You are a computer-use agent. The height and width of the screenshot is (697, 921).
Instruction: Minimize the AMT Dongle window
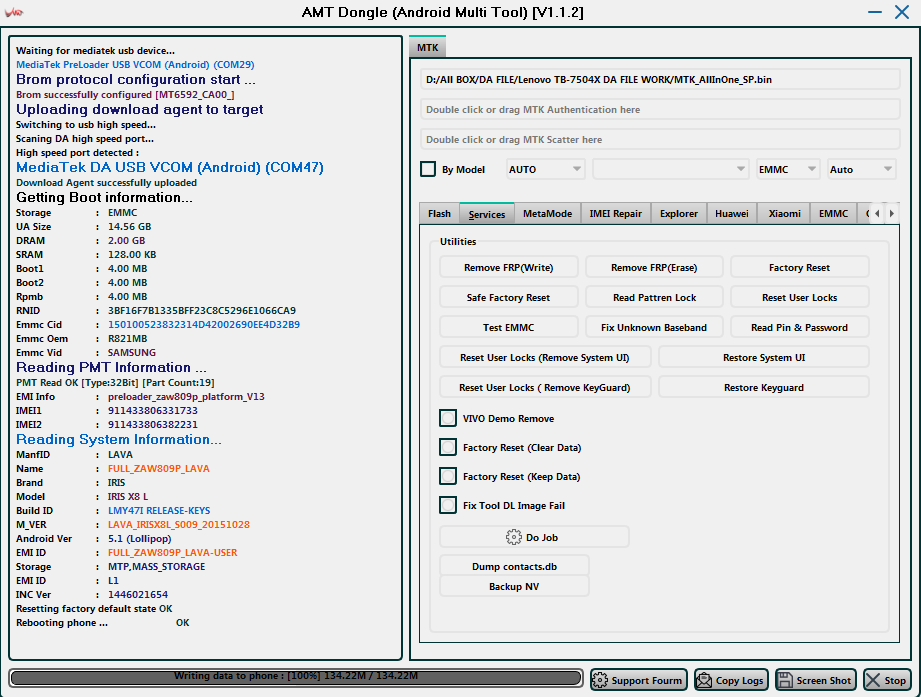(875, 12)
